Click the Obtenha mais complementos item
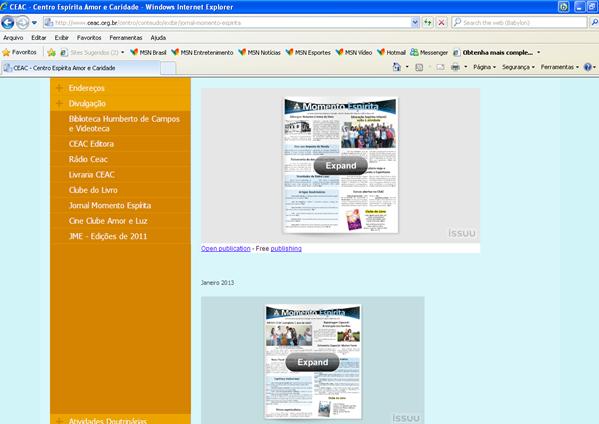The height and width of the screenshot is (424, 599). (493, 52)
